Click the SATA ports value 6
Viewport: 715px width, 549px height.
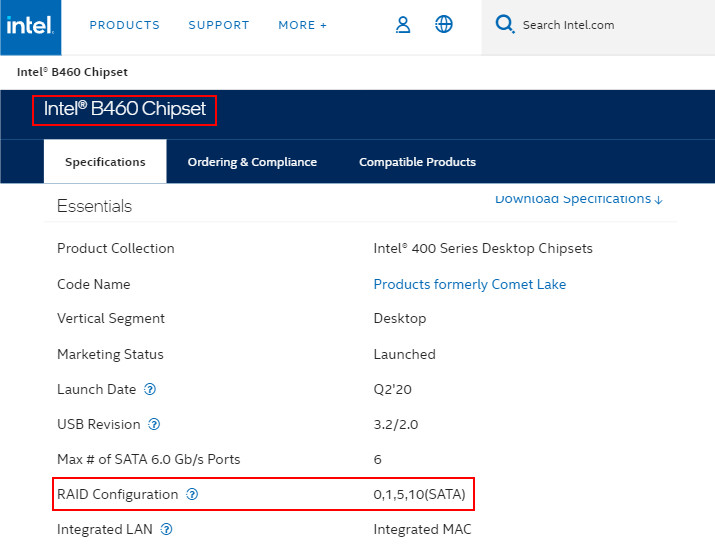[x=378, y=460]
